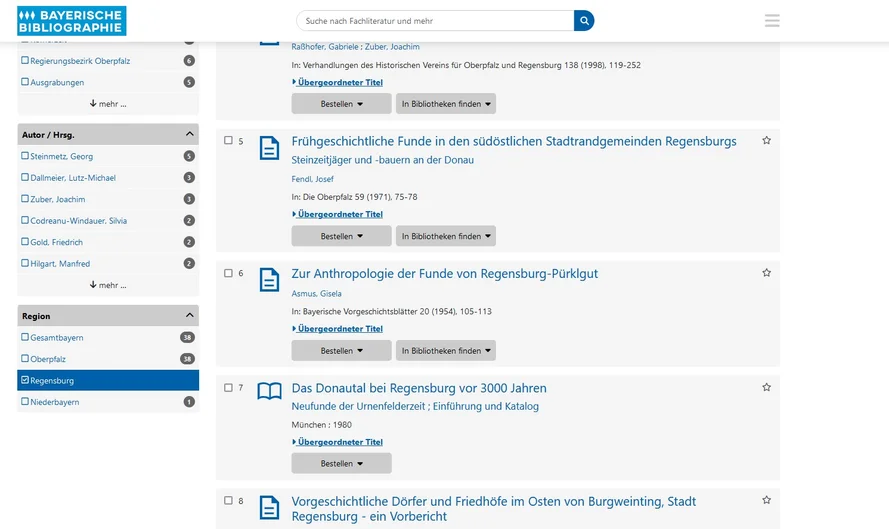889x529 pixels.
Task: Check the Steinmetz, Georg author filter
Action: click(x=25, y=155)
